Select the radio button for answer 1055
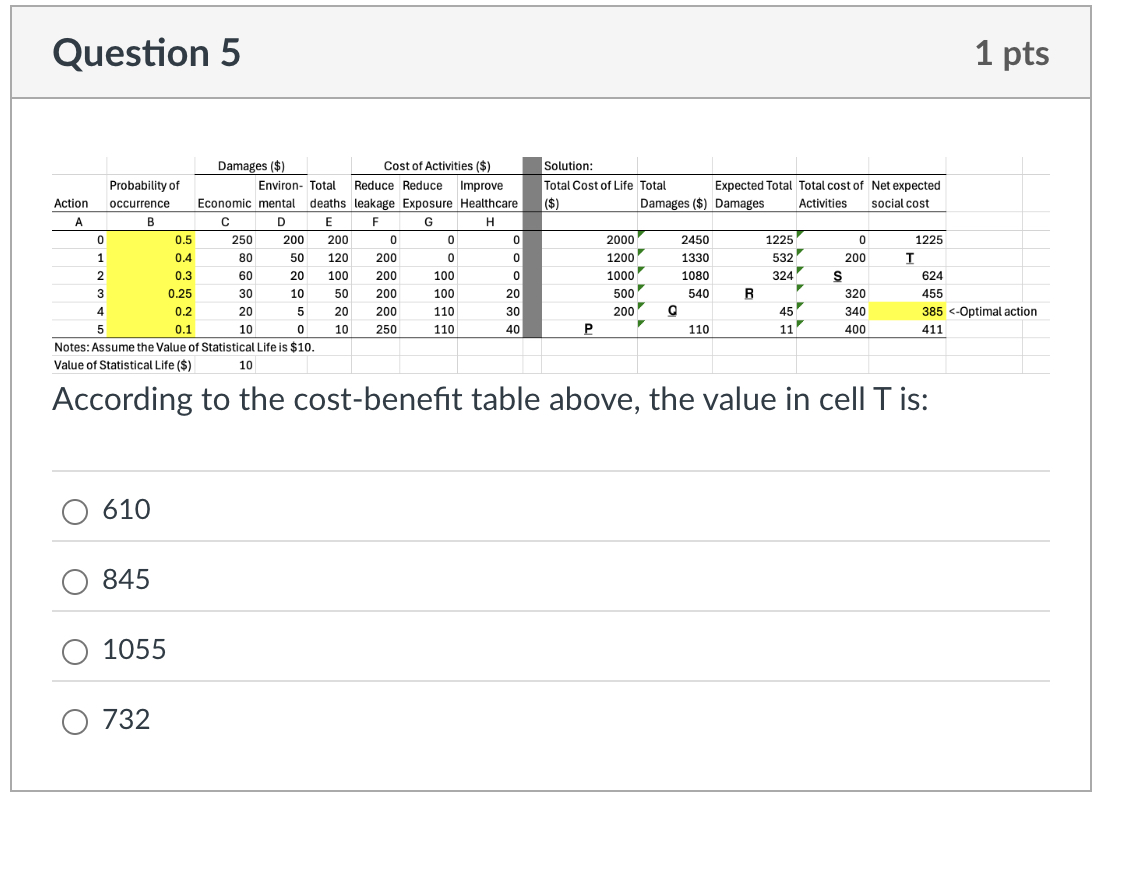1136x870 pixels. tap(75, 651)
